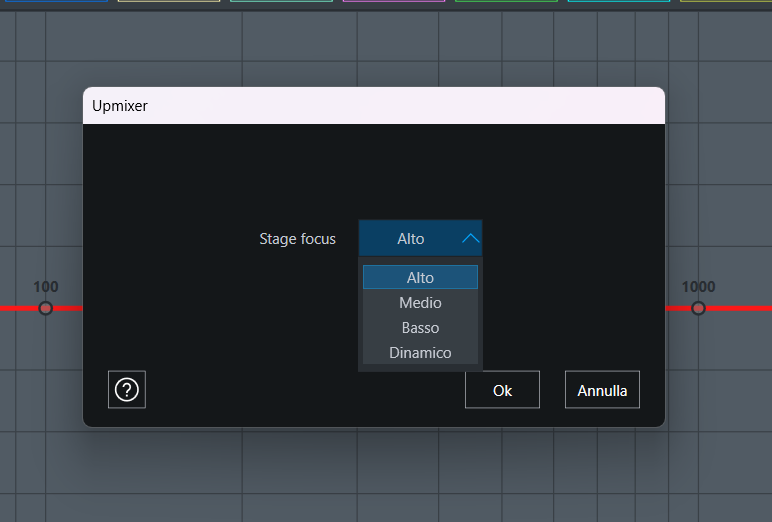Image resolution: width=772 pixels, height=522 pixels.
Task: Click Annulla to cancel the dialog
Action: [602, 390]
